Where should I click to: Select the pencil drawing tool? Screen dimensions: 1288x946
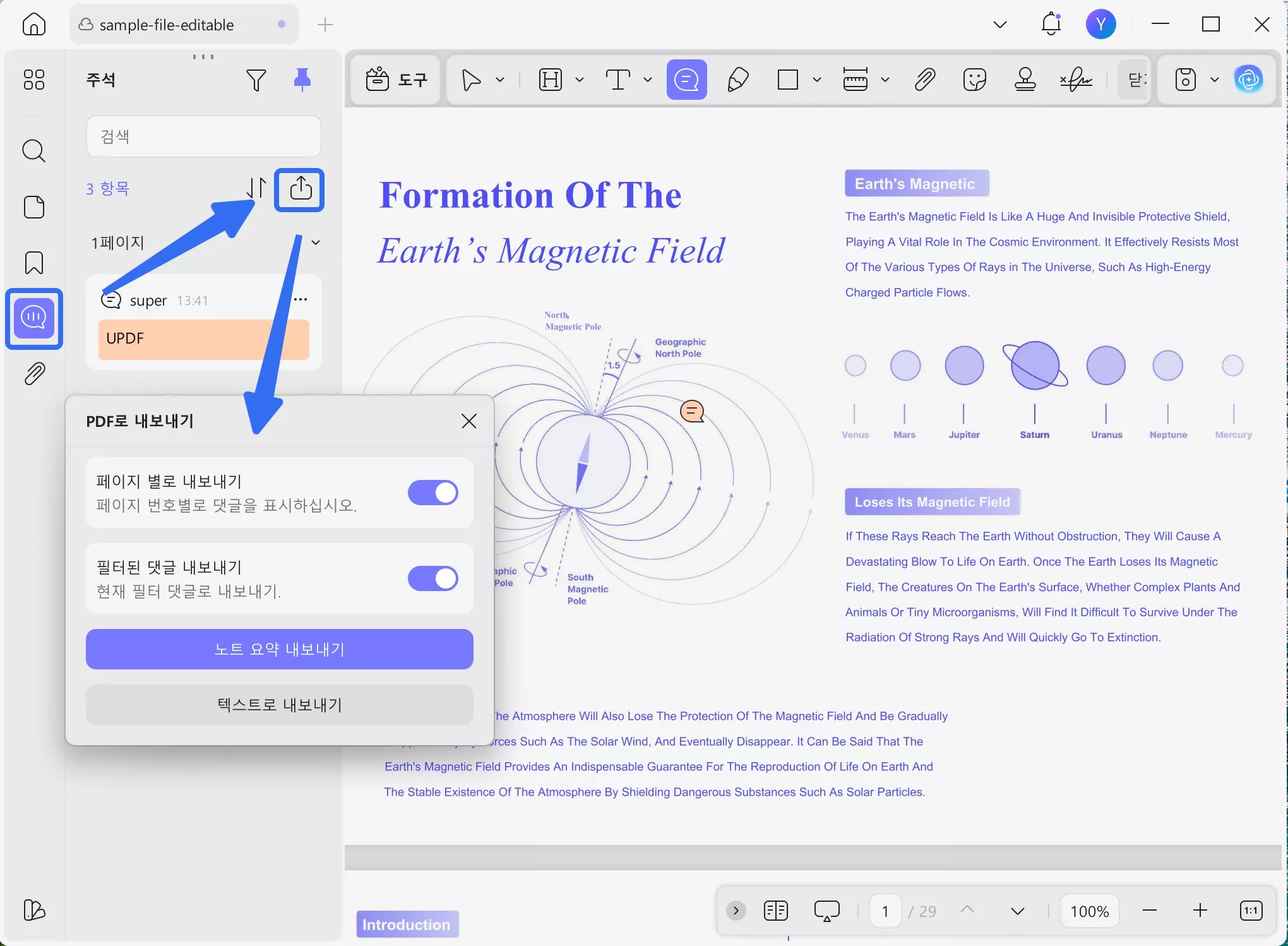pyautogui.click(x=737, y=80)
